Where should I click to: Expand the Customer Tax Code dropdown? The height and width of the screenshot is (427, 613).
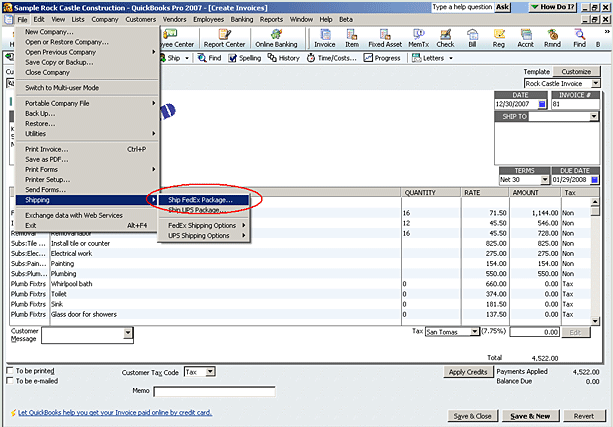point(210,372)
